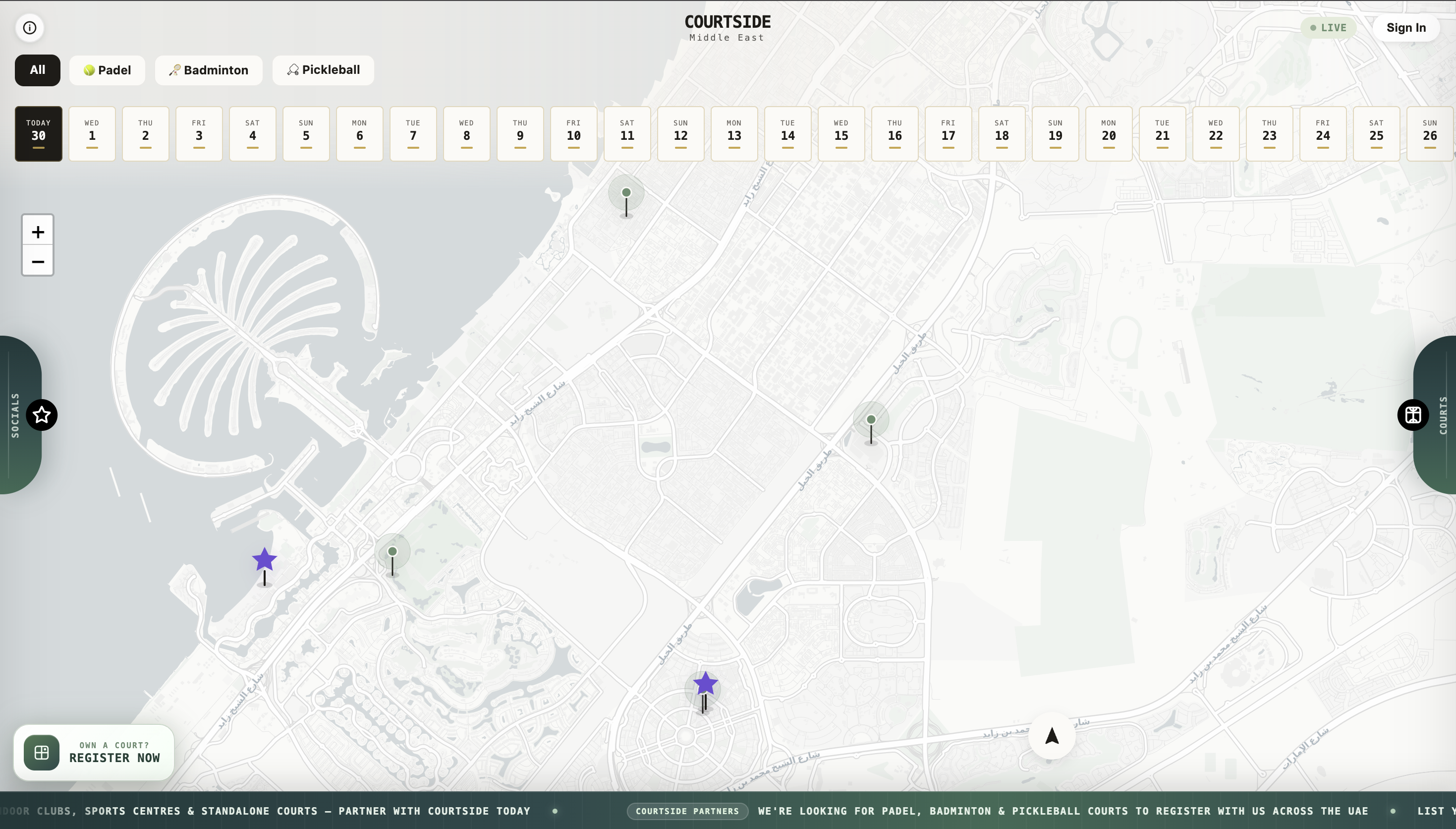Expand the SOCIALS side tab label
1456x829 pixels.
pos(15,415)
